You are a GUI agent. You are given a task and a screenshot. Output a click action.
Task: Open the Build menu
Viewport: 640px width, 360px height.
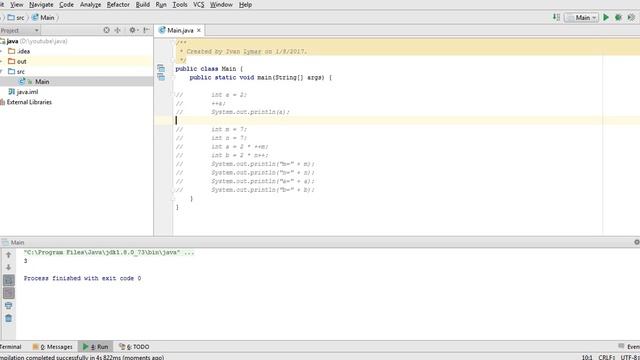tap(142, 4)
